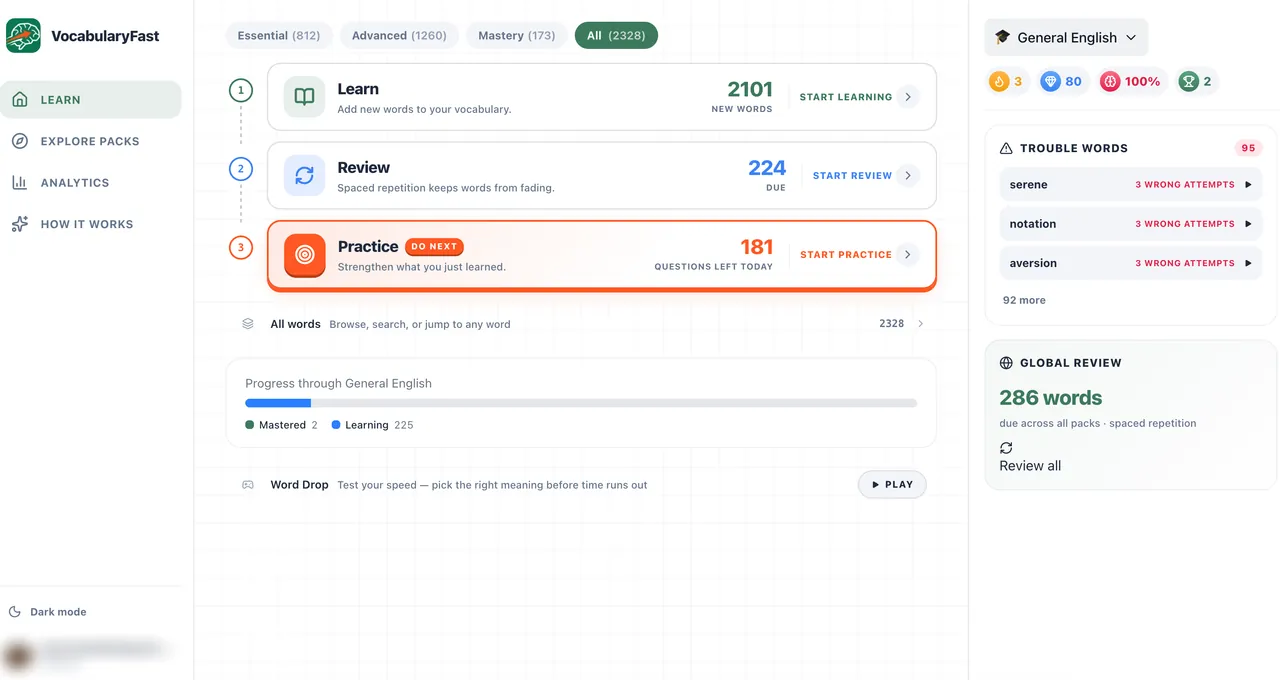The image size is (1280, 680).
Task: Open Analytics in the sidebar
Action: (91, 183)
